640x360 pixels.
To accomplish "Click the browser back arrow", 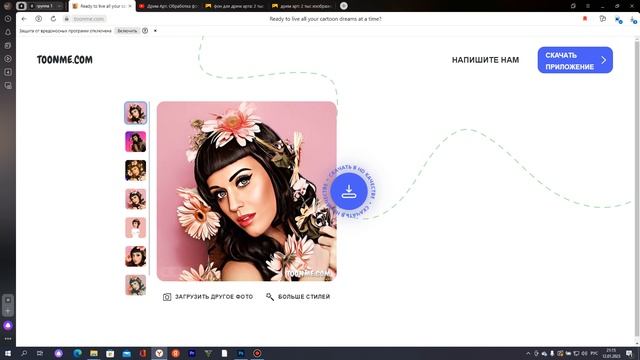I will [x=24, y=19].
